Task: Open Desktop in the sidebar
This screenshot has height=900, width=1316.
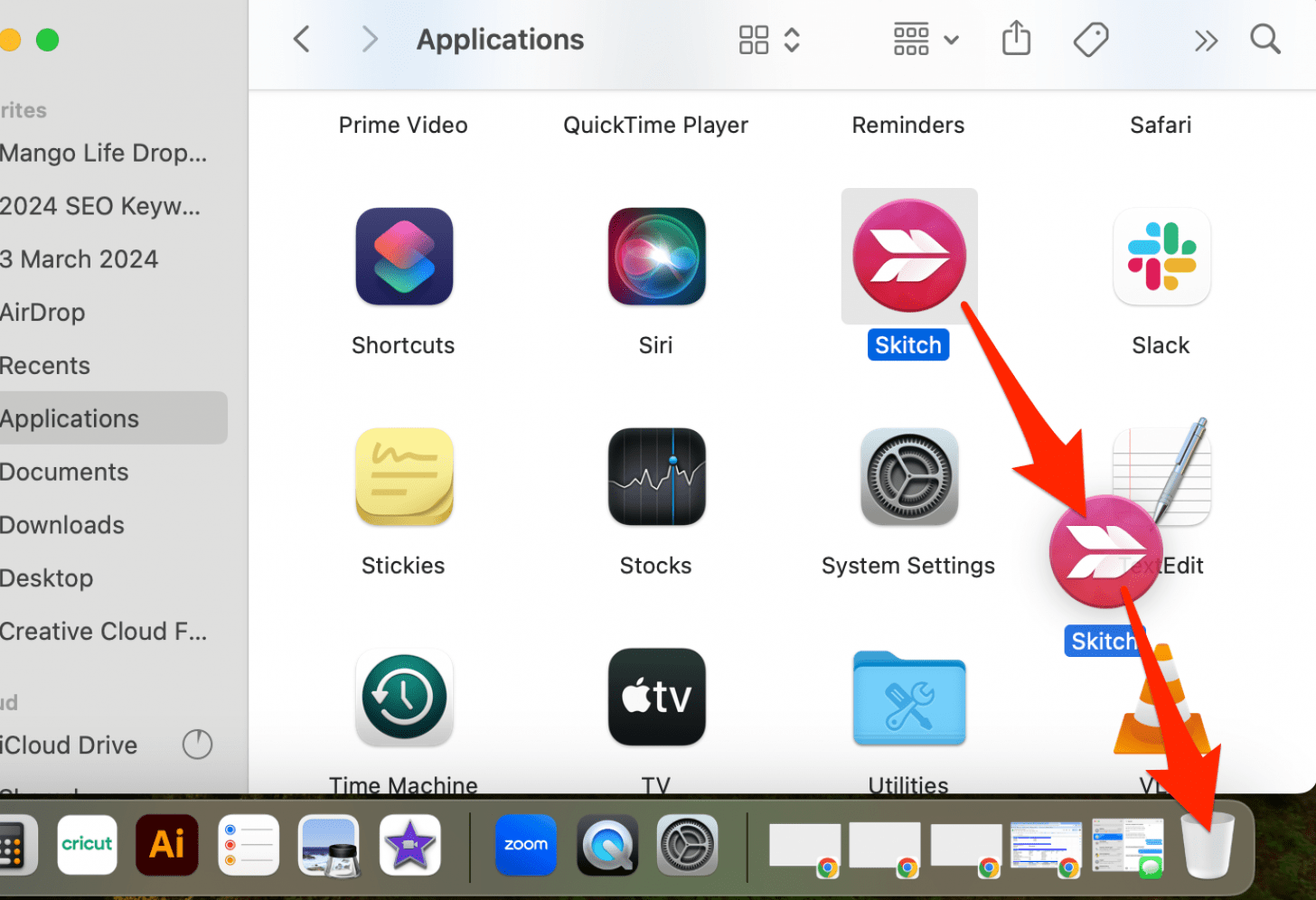Action: click(47, 578)
